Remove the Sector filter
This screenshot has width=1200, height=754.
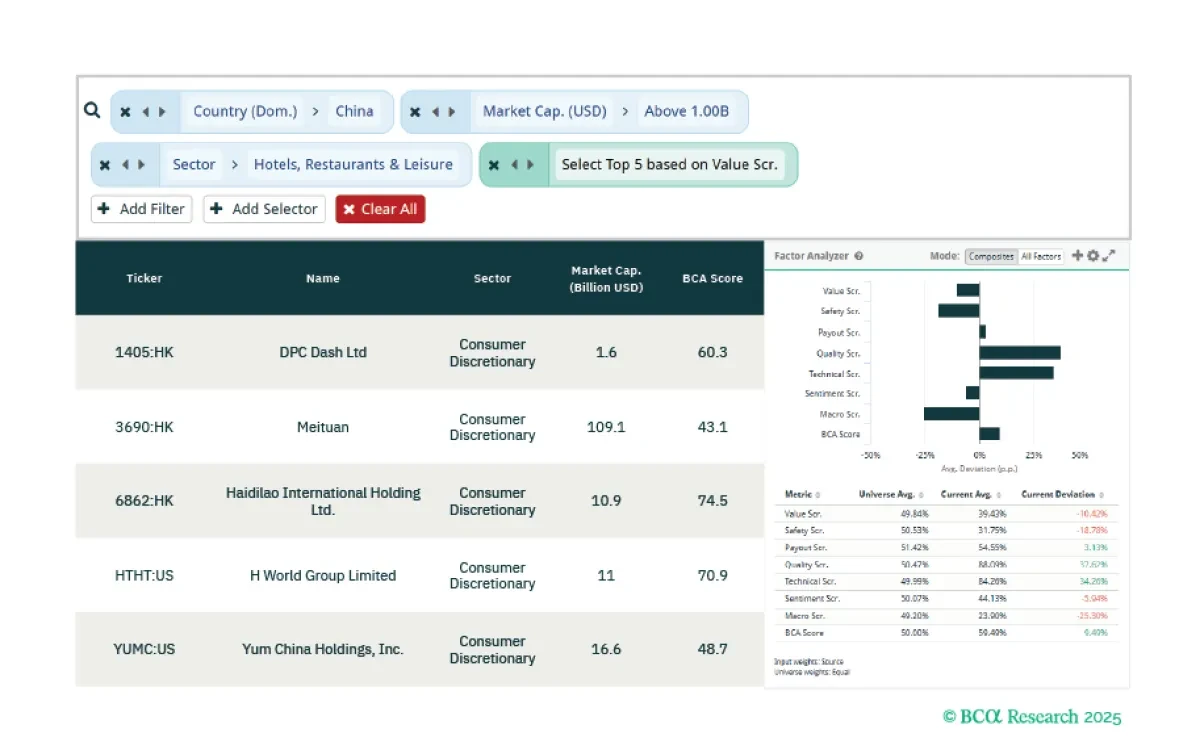point(105,165)
